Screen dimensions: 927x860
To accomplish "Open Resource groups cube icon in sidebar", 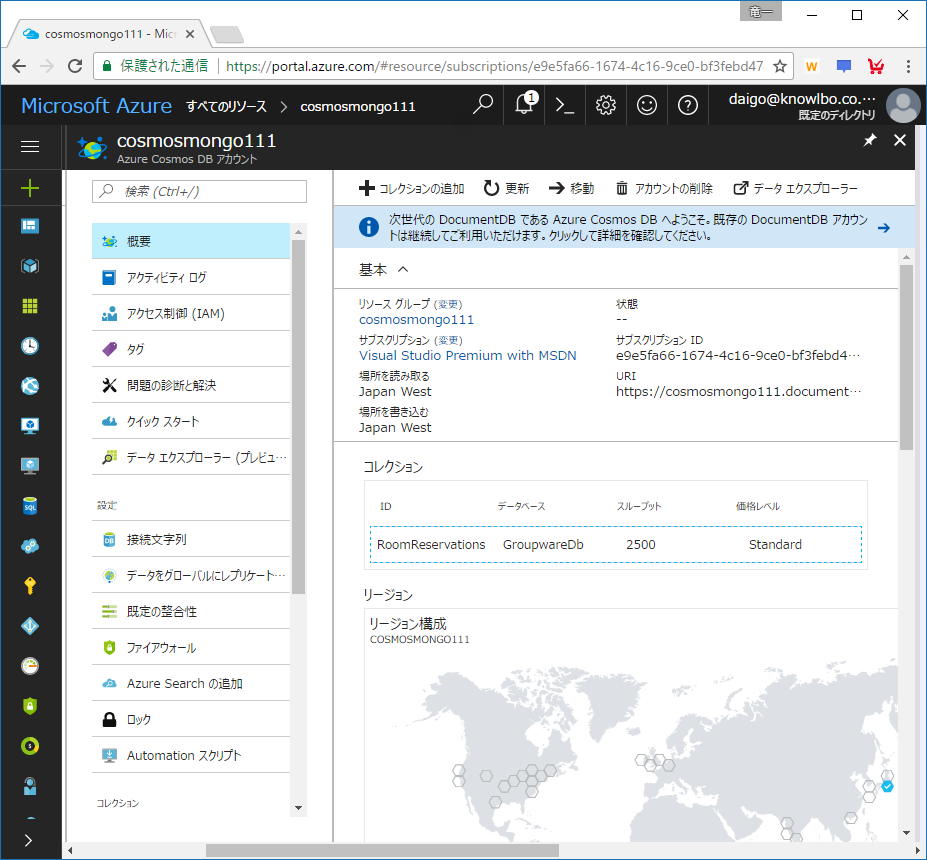I will click(x=30, y=266).
